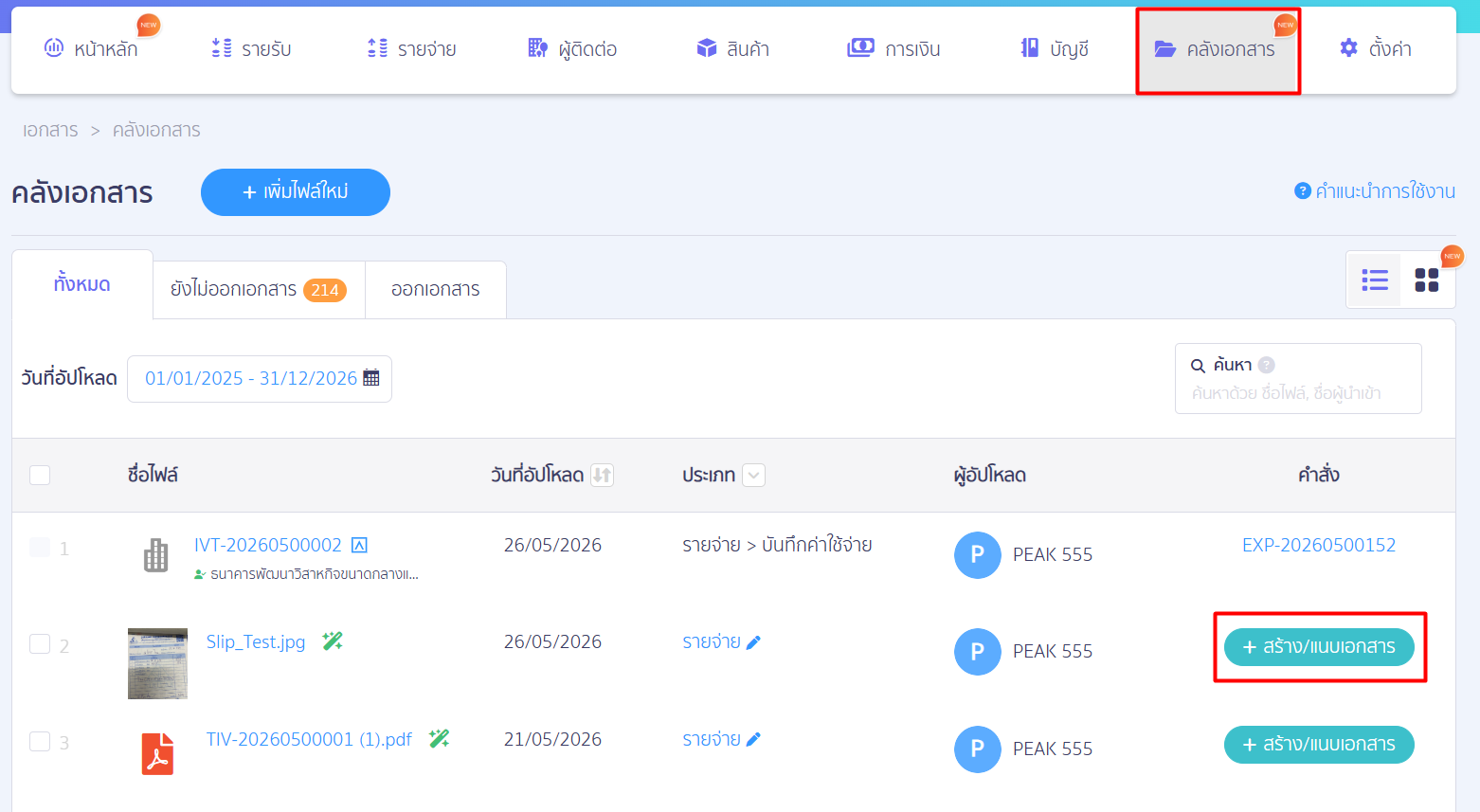Click the ค้นหา search input box
The width and height of the screenshot is (1480, 812).
click(x=1298, y=379)
